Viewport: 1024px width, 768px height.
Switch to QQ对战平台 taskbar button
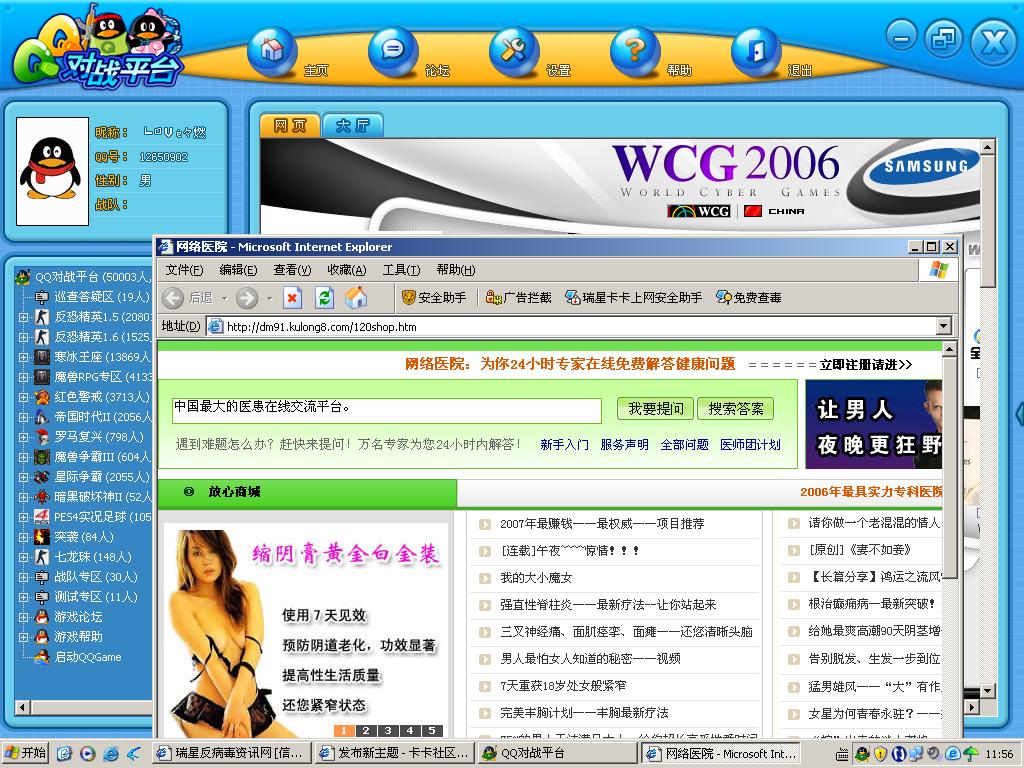[x=556, y=754]
